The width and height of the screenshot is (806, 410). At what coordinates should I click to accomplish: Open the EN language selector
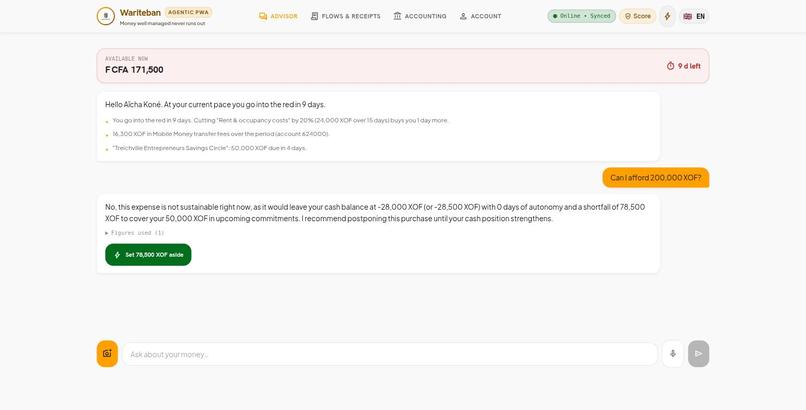[x=694, y=16]
